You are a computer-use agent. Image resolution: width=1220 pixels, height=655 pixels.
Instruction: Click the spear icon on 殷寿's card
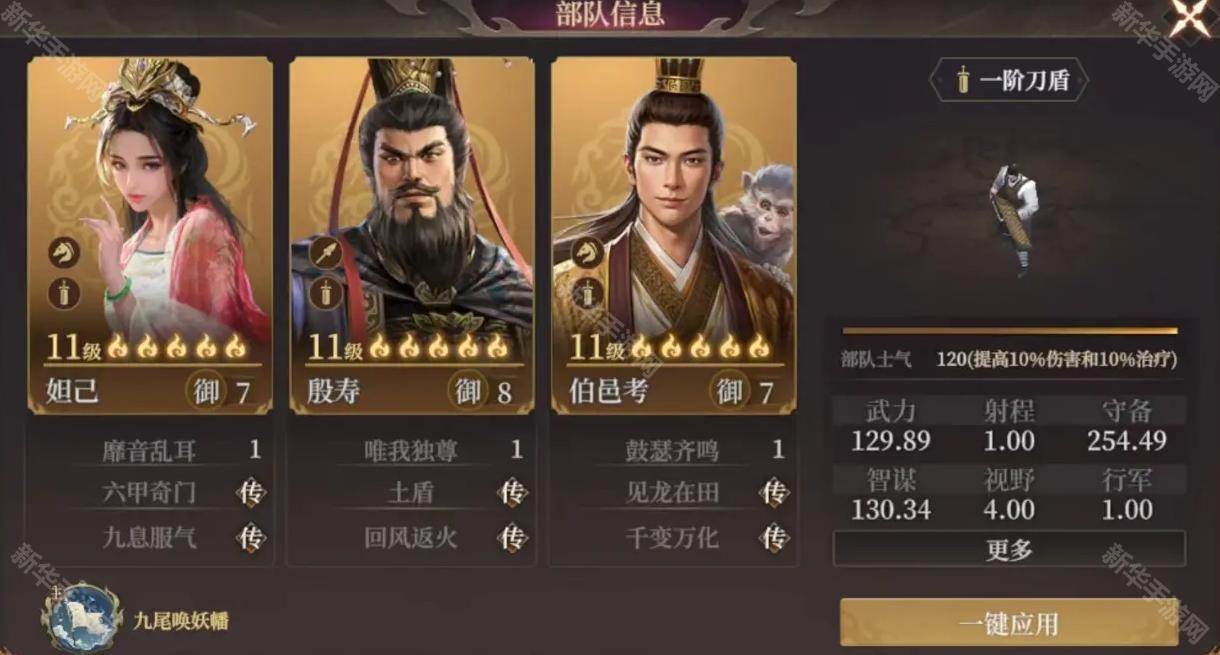pyautogui.click(x=326, y=253)
